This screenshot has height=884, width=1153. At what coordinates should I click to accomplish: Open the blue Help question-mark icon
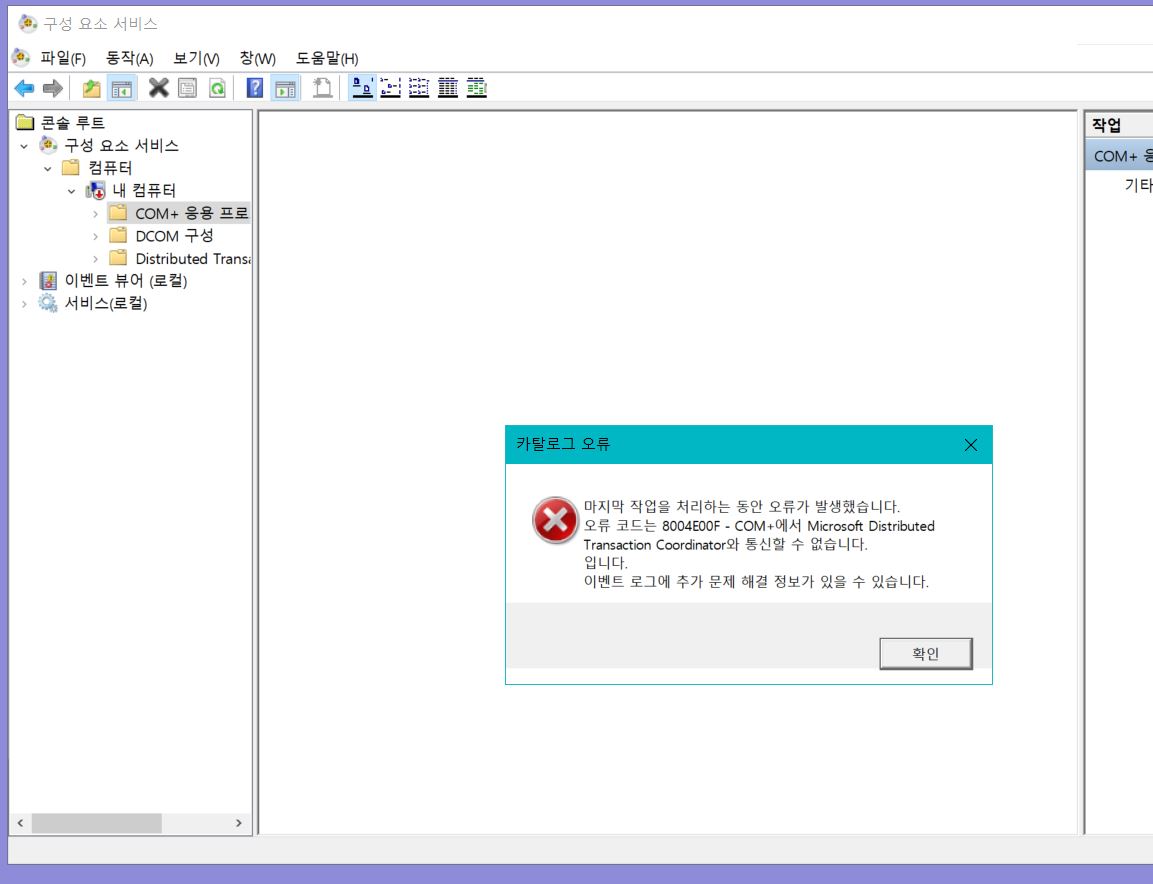[254, 88]
